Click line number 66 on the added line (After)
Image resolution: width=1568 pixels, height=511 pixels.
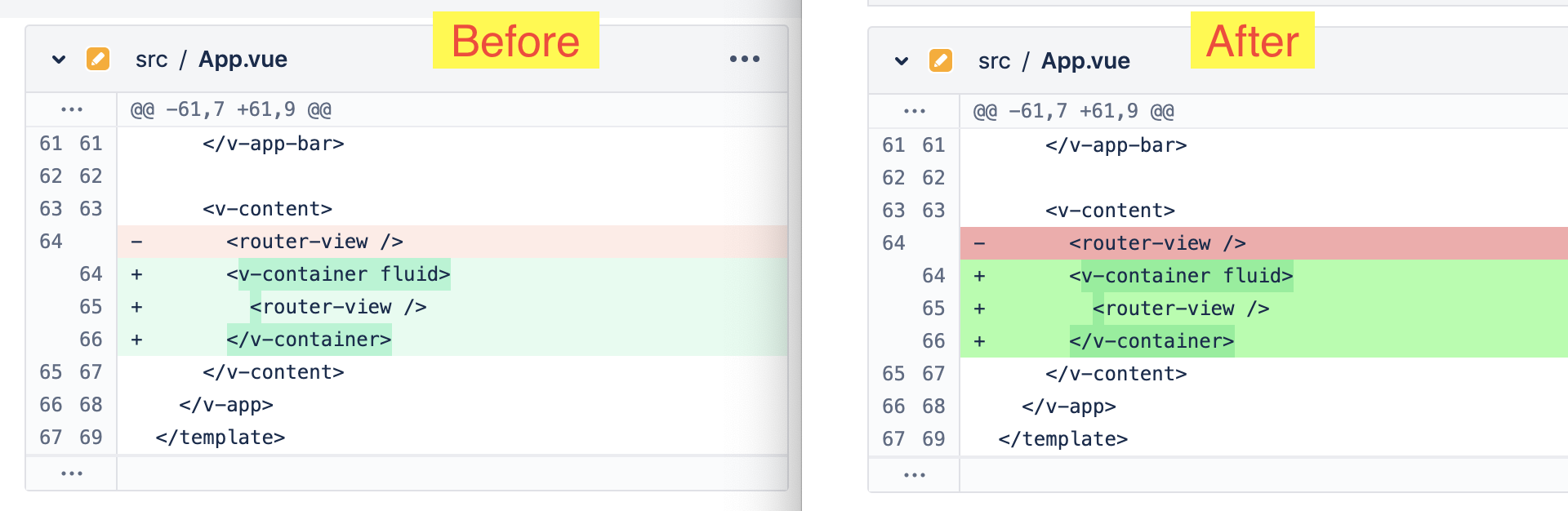932,341
